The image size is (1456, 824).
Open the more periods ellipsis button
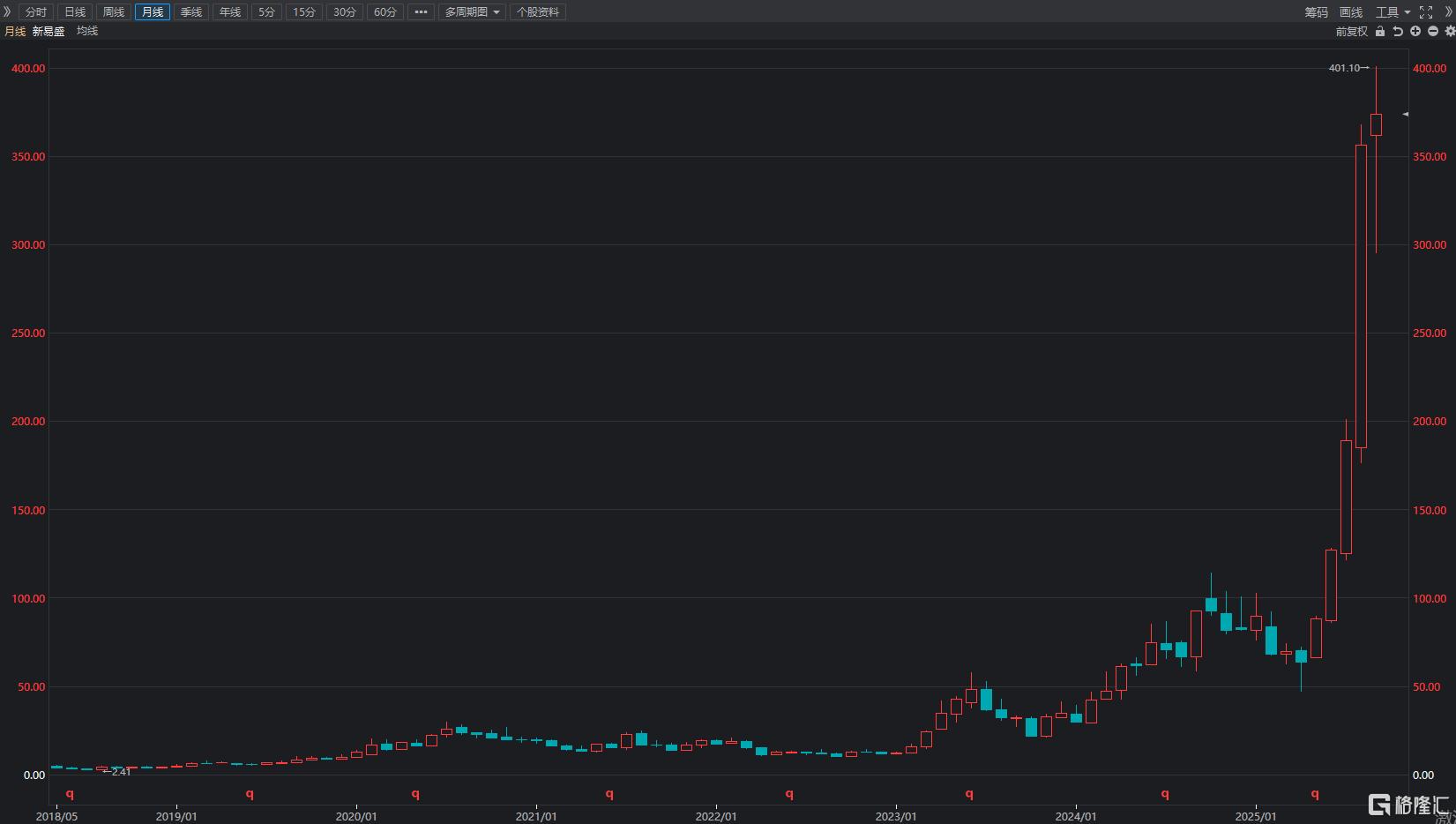421,11
